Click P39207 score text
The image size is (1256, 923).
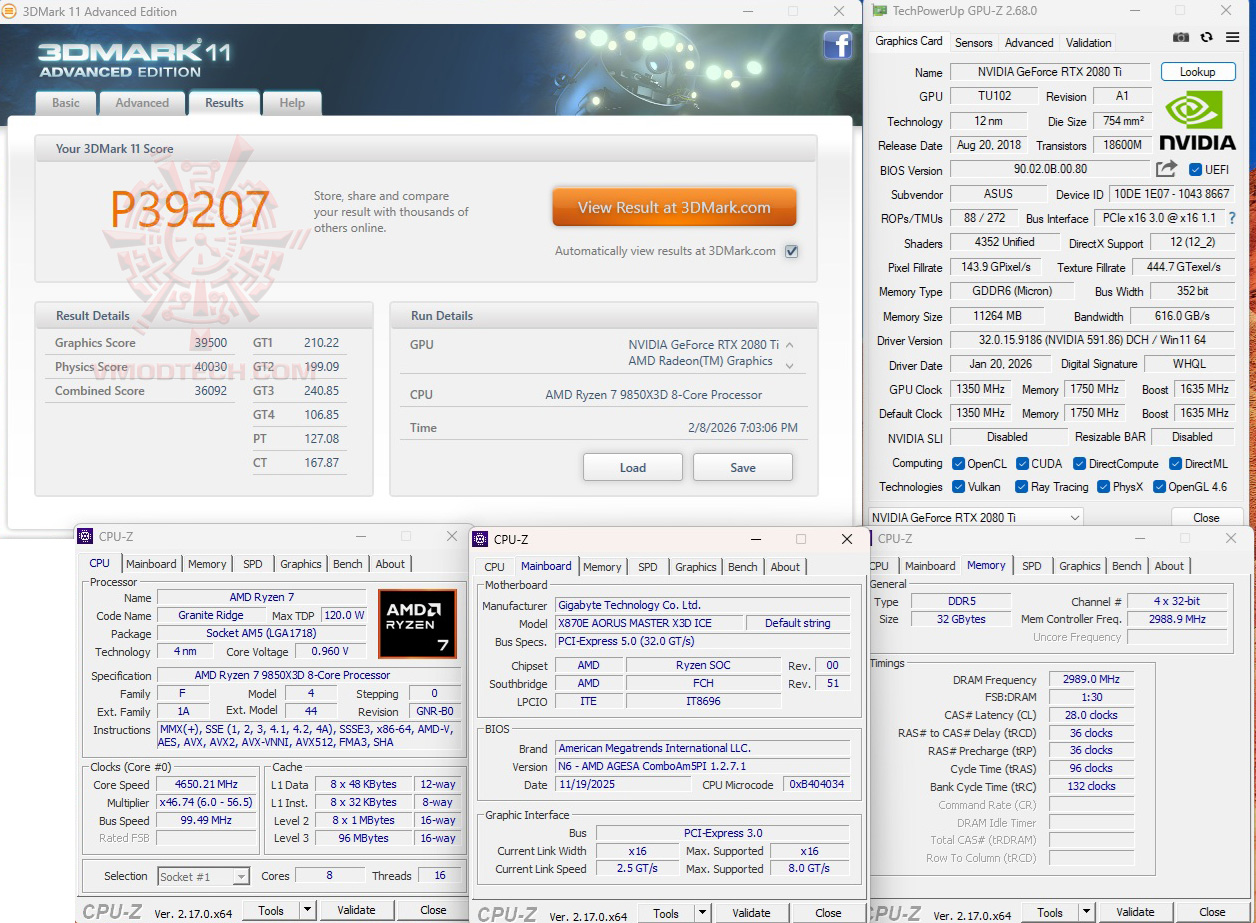189,210
